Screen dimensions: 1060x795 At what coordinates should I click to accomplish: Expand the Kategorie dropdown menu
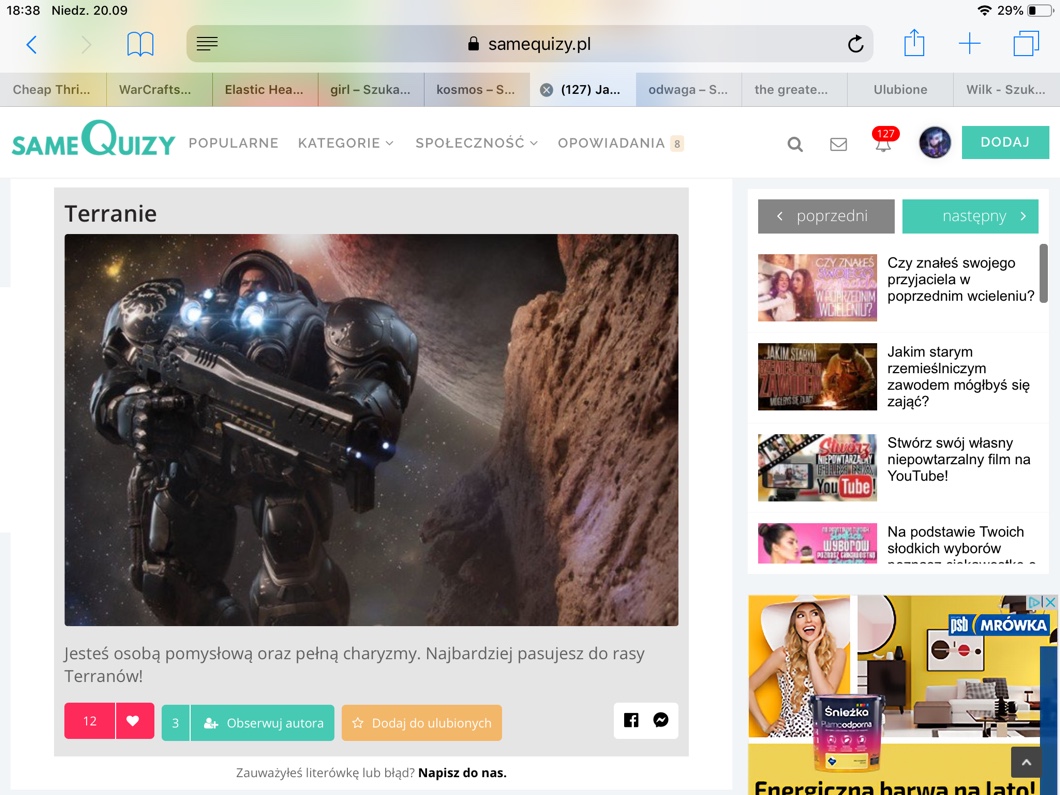tap(345, 143)
